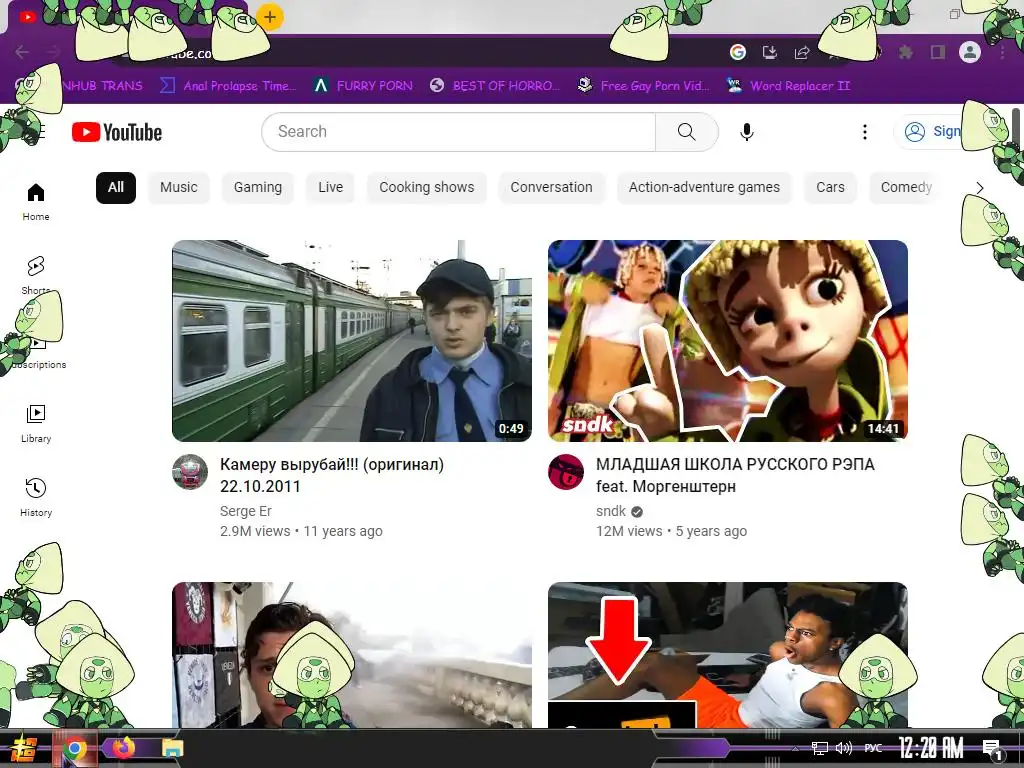Image resolution: width=1024 pixels, height=768 pixels.
Task: Select the Conversation filter chip
Action: pyautogui.click(x=551, y=187)
